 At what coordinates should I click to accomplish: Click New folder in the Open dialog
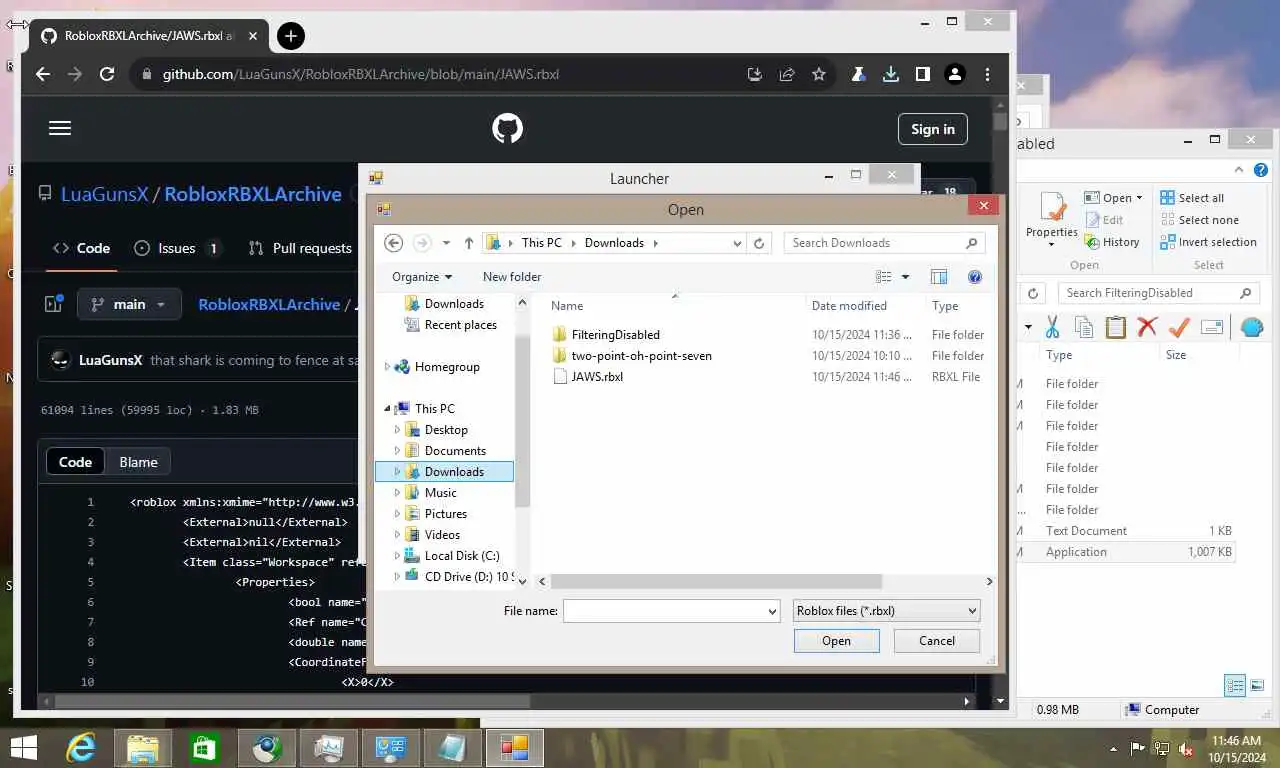(512, 277)
